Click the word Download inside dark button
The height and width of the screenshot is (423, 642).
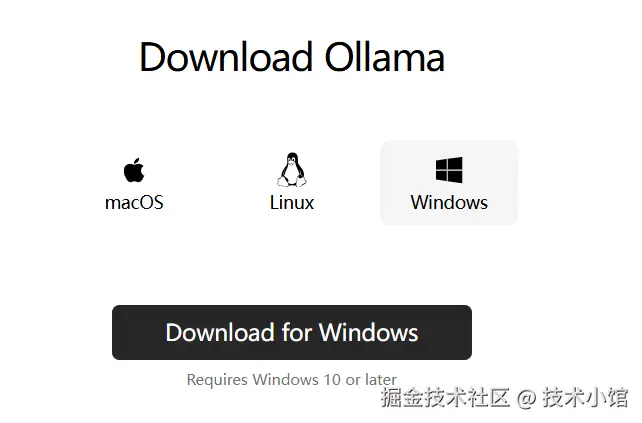coord(220,332)
